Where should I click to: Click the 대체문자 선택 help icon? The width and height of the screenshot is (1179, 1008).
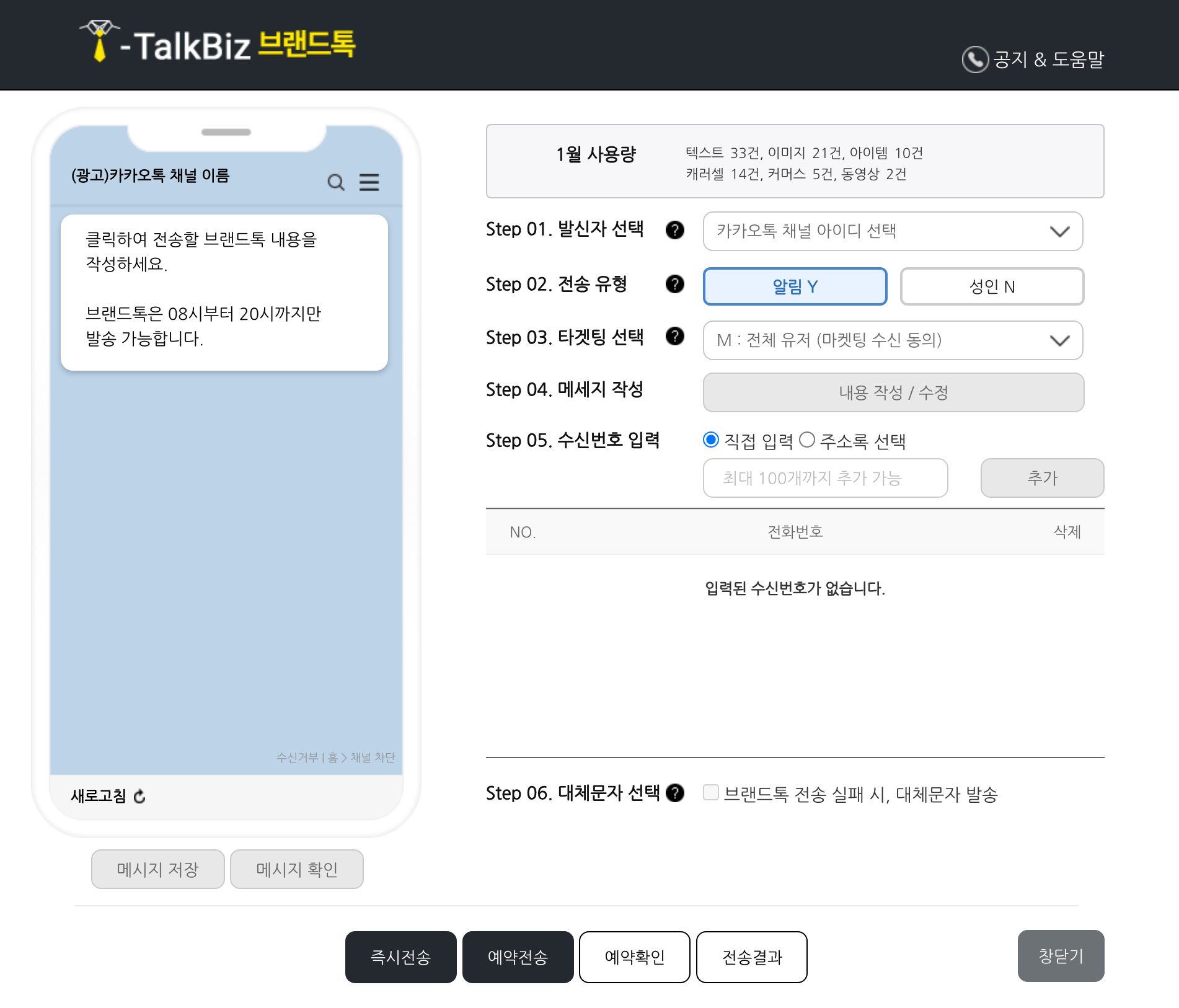click(x=676, y=792)
